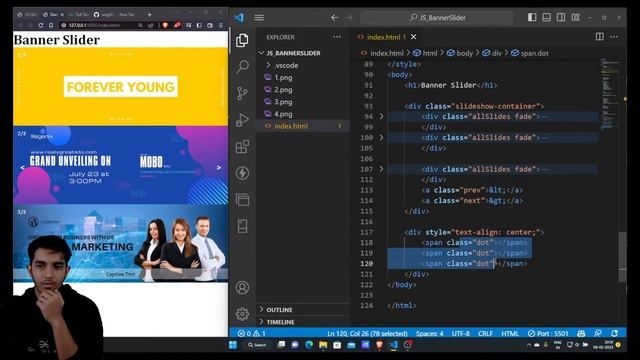The width and height of the screenshot is (640, 360).
Task: Click the slider next arrow in browser
Action: tap(219, 167)
